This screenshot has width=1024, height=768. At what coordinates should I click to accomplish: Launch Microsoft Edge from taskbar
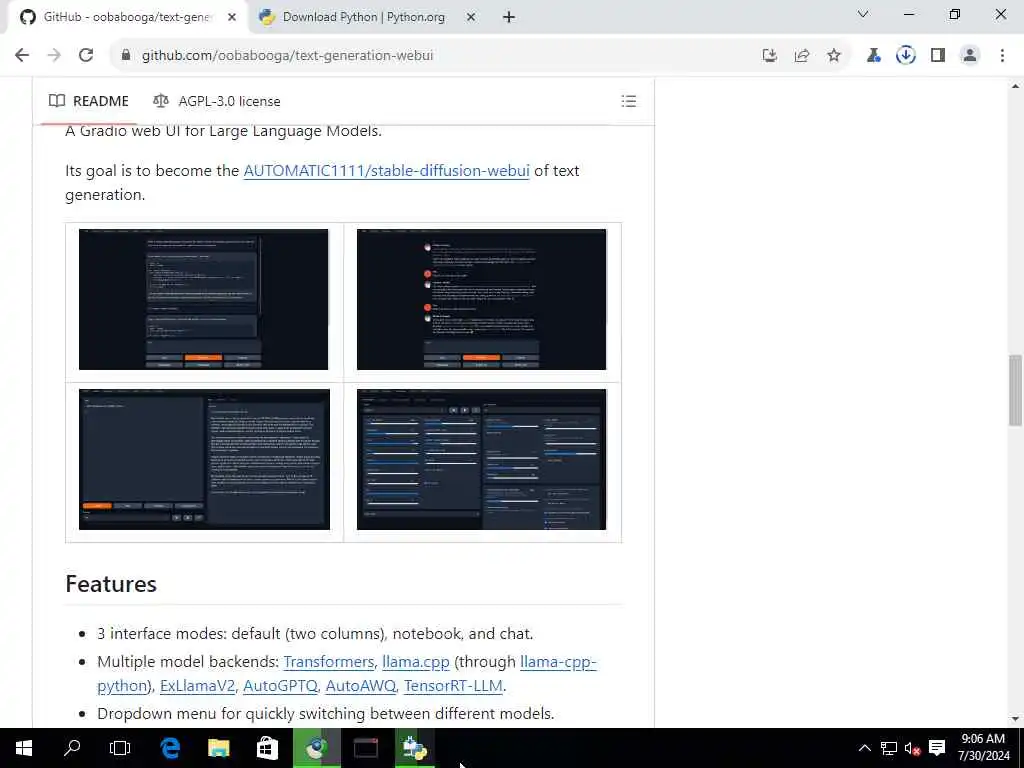click(170, 748)
